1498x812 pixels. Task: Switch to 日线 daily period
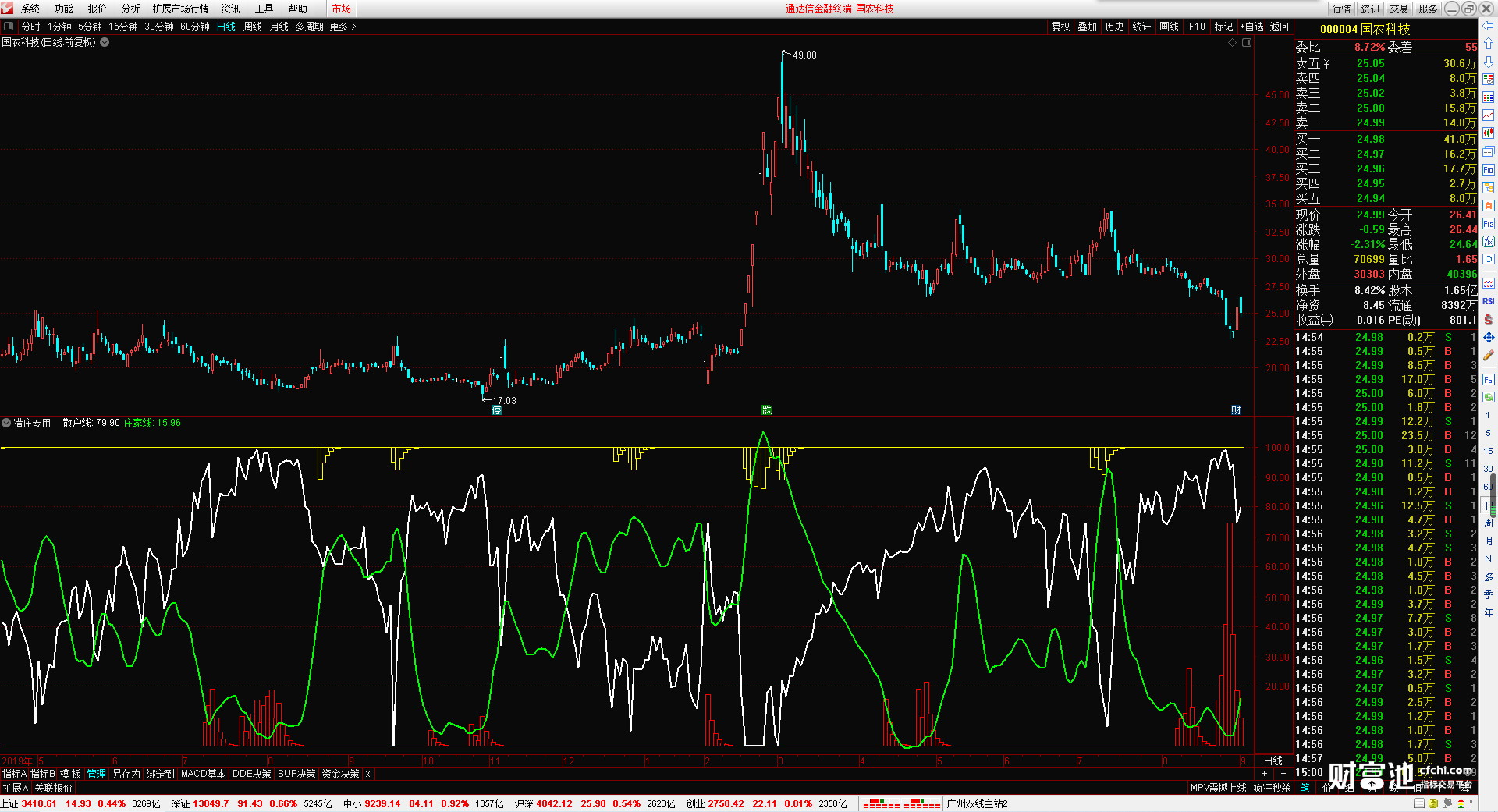[226, 27]
